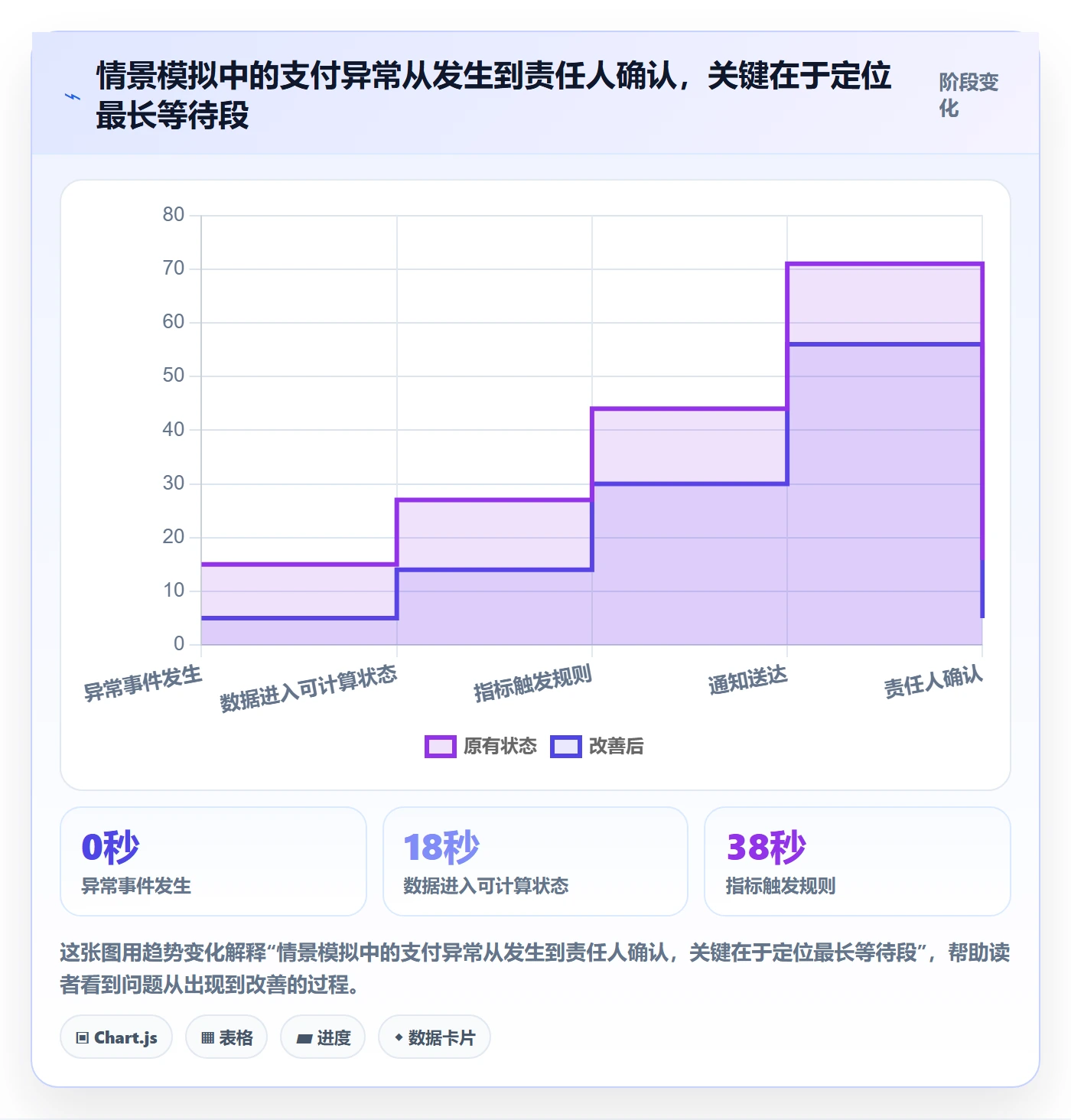Select the Chart.js tag chip
Image resolution: width=1071 pixels, height=1120 pixels.
click(x=116, y=1037)
